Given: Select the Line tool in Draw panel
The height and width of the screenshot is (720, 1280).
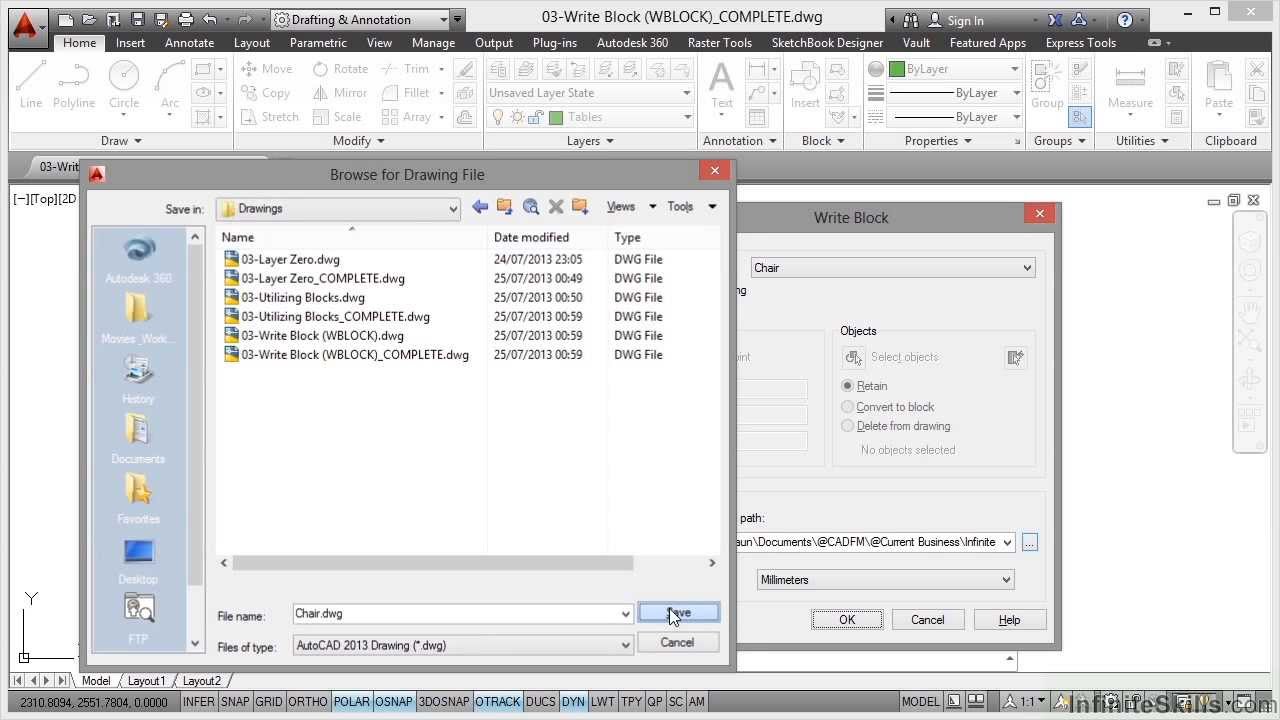Looking at the screenshot, I should click(x=30, y=84).
